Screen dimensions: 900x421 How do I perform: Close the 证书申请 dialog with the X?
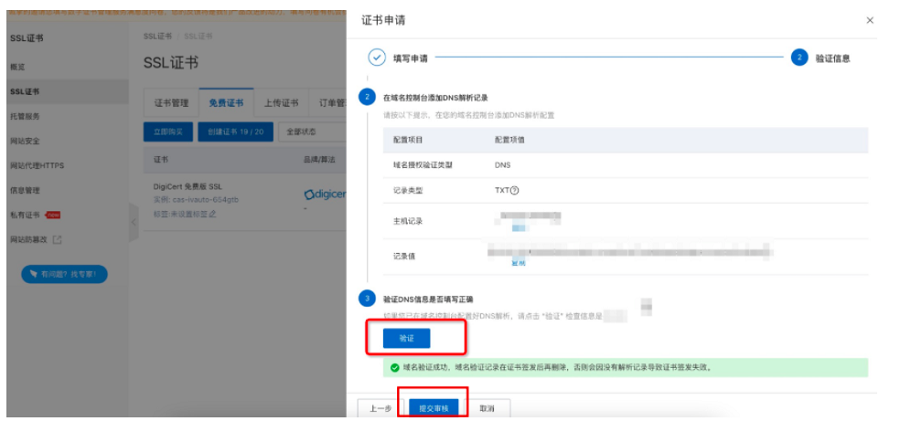coord(870,20)
